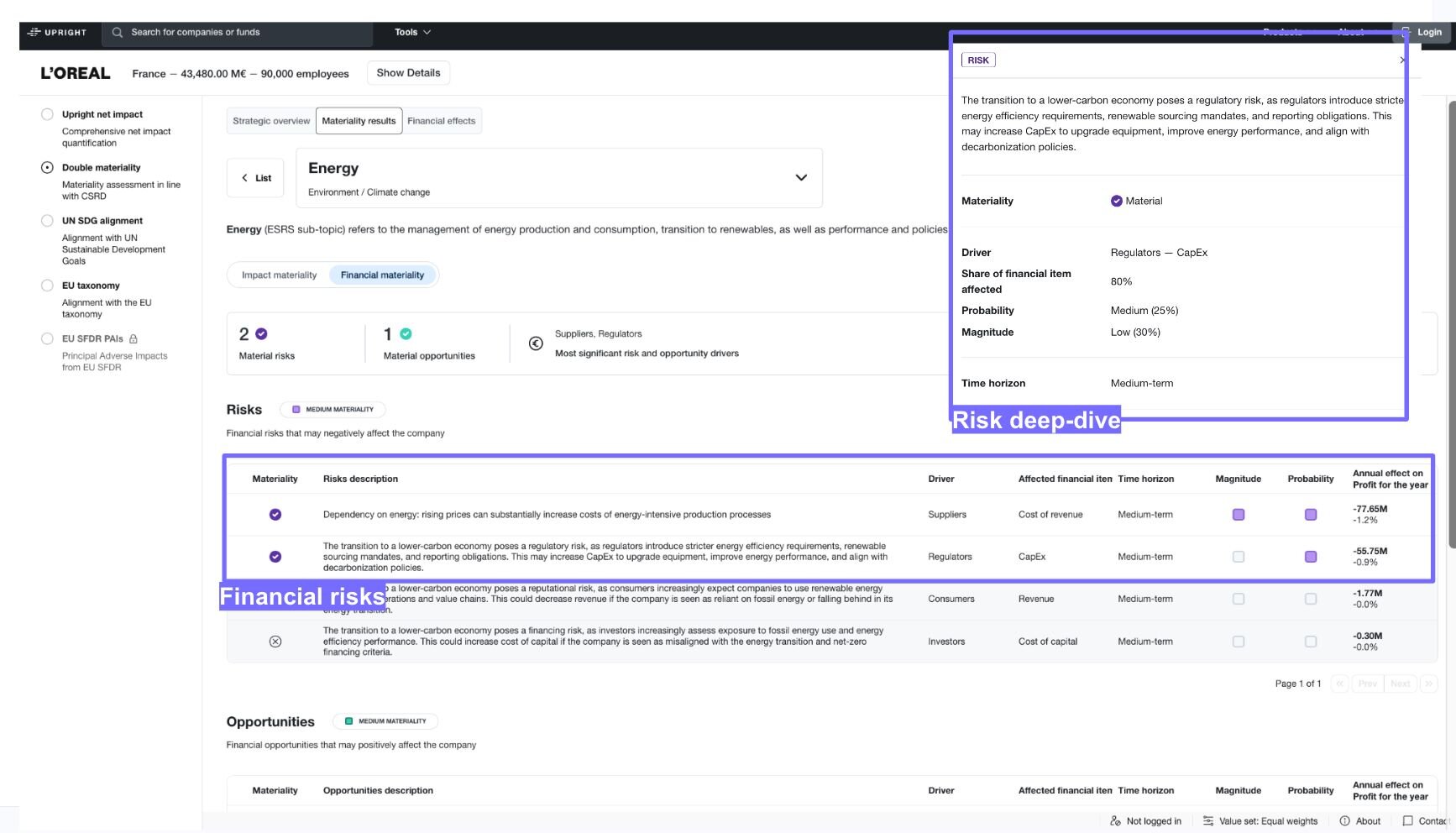Click Low (30%) magnitude value in panel
1456x833 pixels.
tap(1135, 333)
